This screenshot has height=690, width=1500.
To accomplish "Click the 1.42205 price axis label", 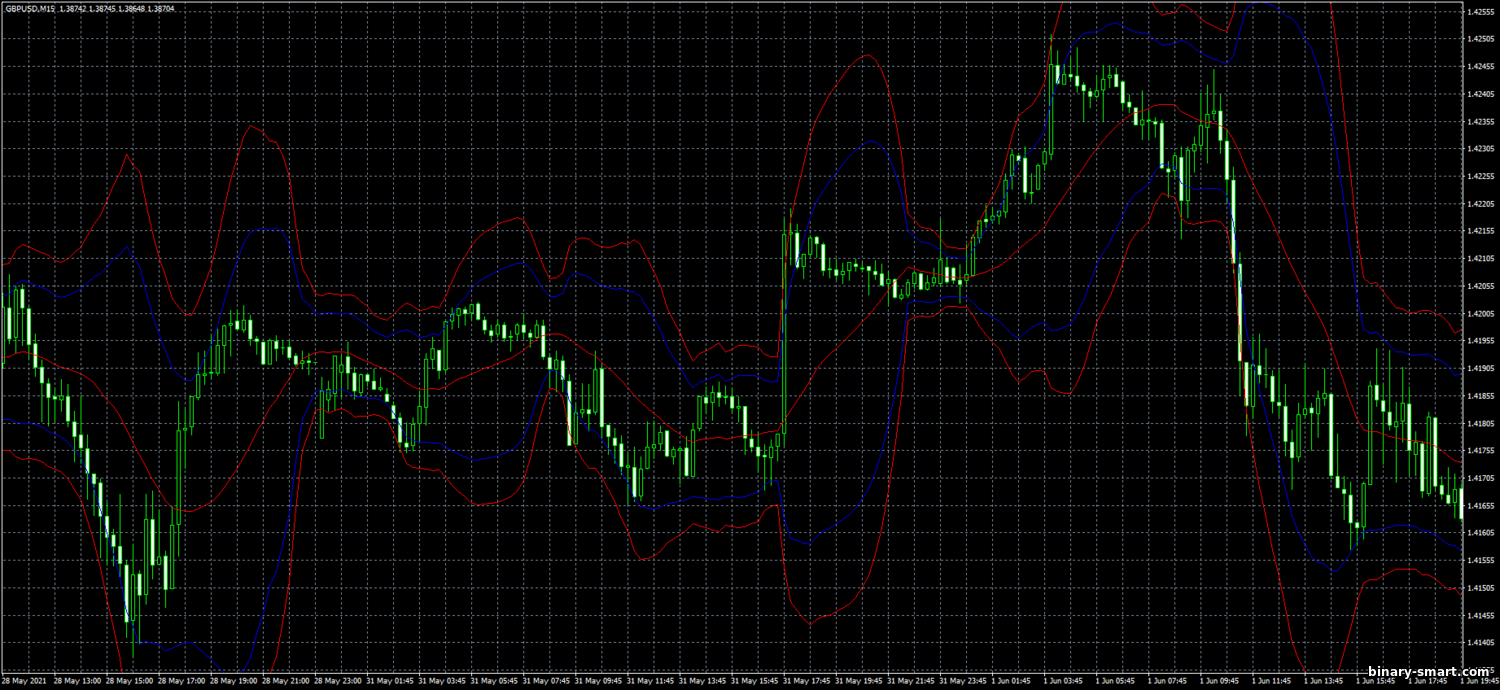I will click(x=1480, y=204).
